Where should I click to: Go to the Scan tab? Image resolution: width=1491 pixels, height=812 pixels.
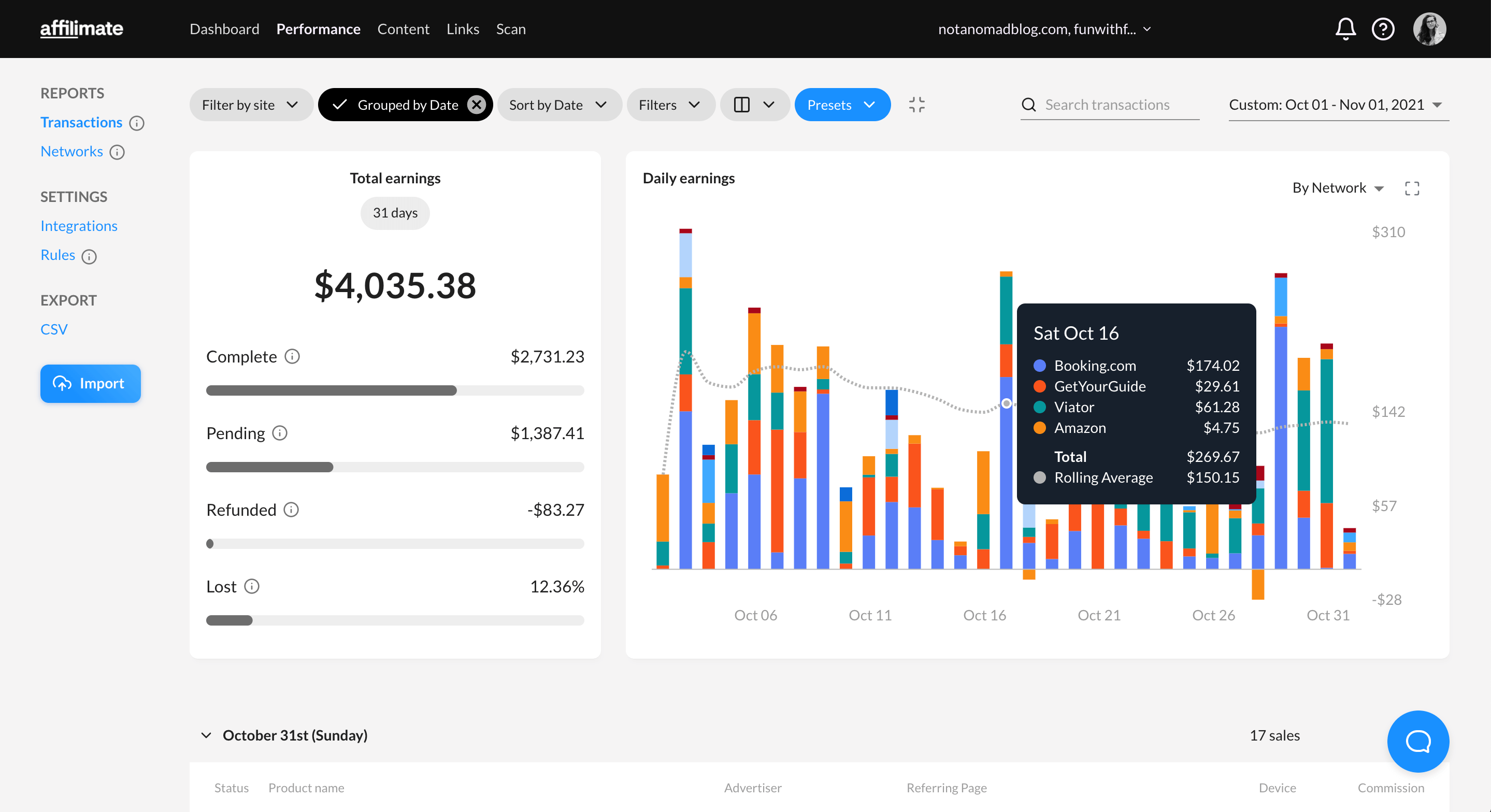[510, 29]
